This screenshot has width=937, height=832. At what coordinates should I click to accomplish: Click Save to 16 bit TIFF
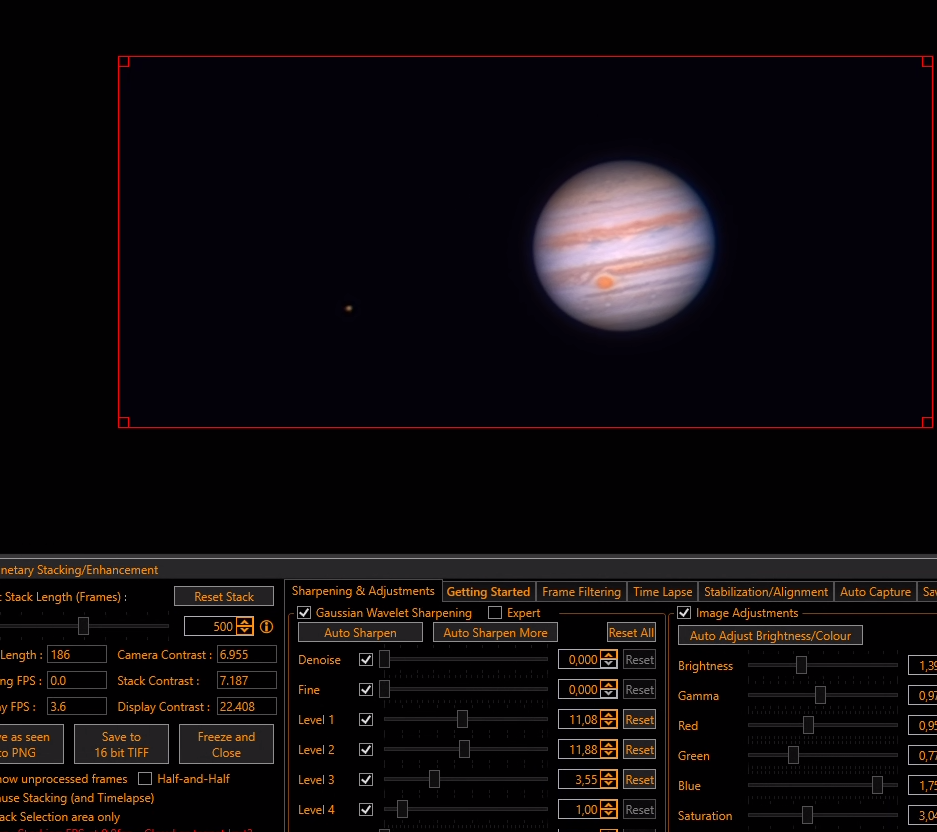coord(121,744)
